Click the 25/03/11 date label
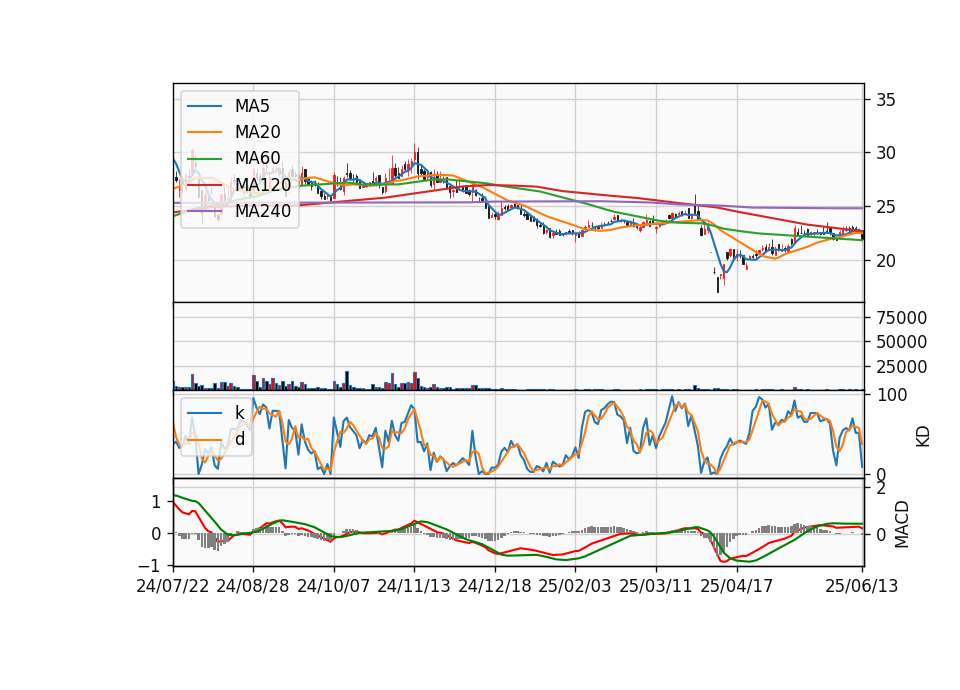960x690 pixels. pyautogui.click(x=656, y=586)
